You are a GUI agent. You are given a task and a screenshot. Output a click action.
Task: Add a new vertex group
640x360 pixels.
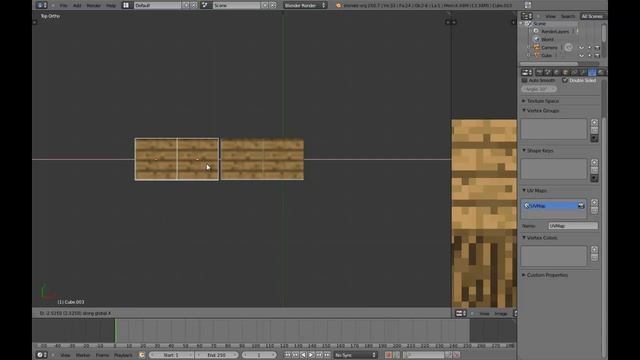click(x=594, y=122)
